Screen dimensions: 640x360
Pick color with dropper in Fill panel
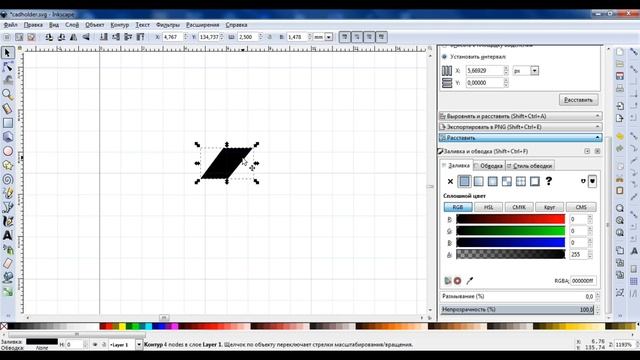(x=470, y=281)
